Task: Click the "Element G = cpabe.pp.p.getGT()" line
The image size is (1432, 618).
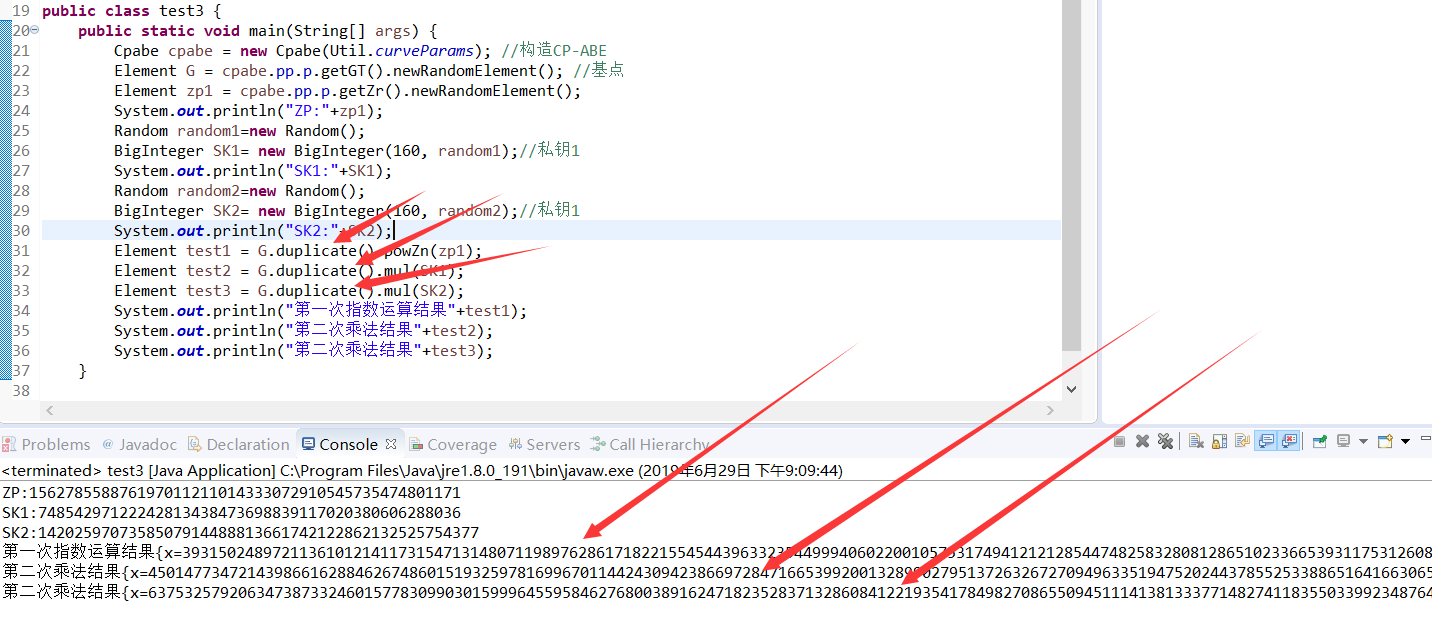Action: pyautogui.click(x=369, y=71)
